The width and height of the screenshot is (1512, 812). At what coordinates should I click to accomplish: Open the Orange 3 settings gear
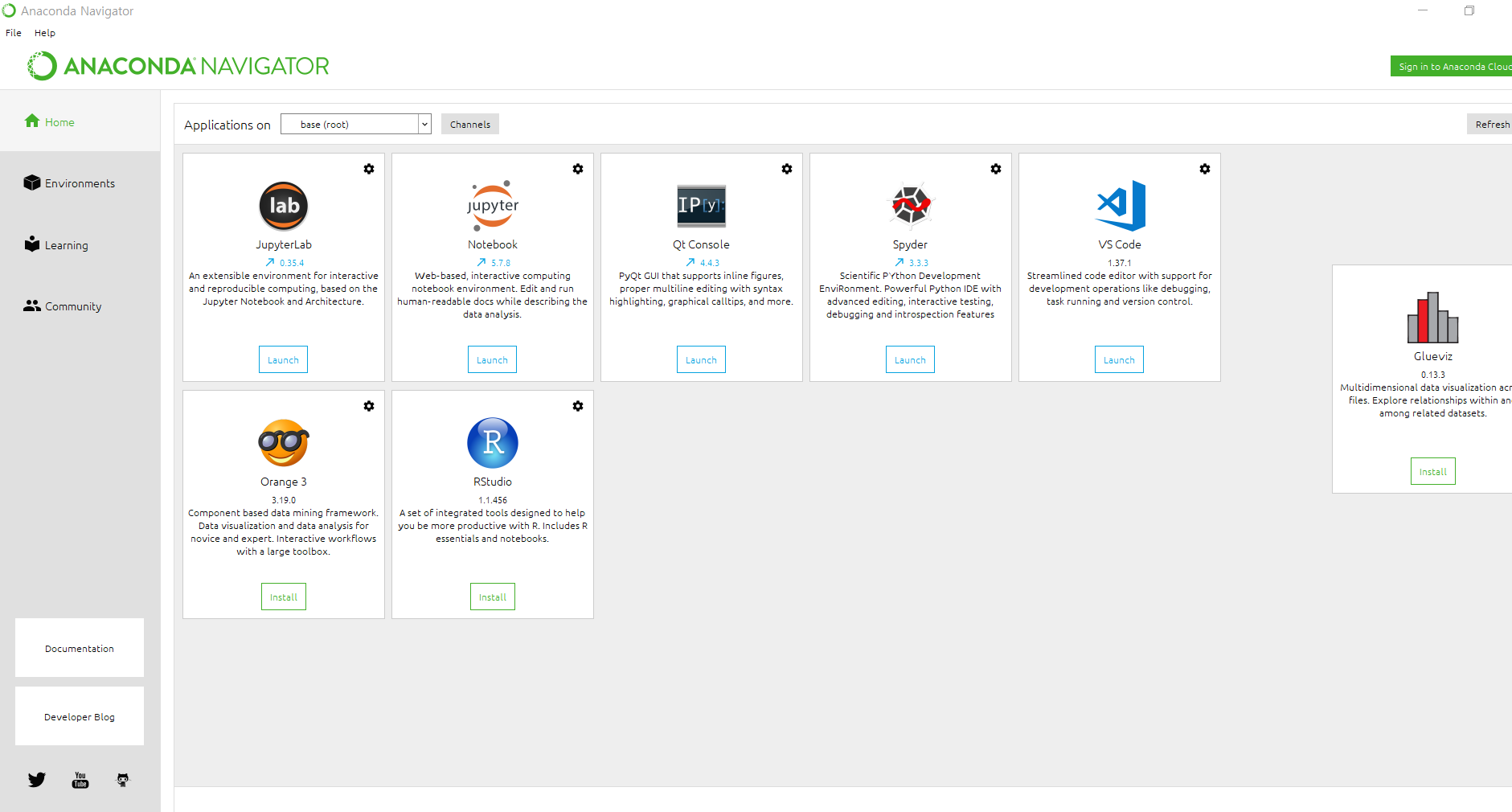coord(369,406)
